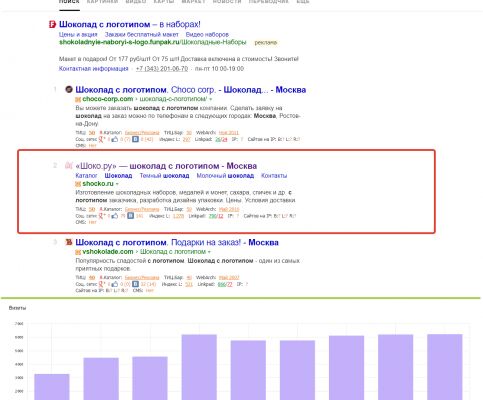Image resolution: width=483 pixels, height=400 pixels.
Task: Click the choco-corp brown round favicon
Action: (69, 89)
